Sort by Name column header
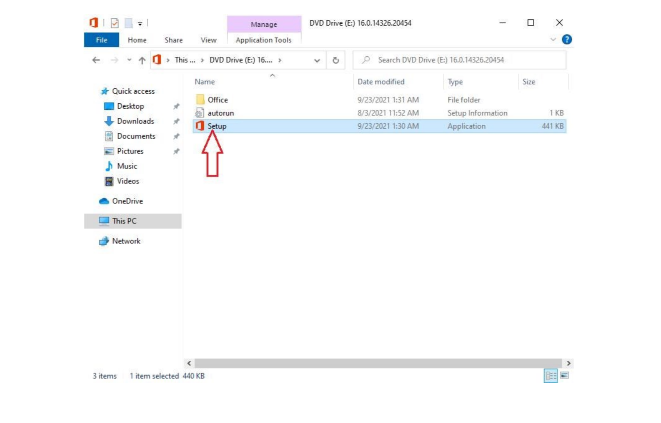The width and height of the screenshot is (661, 423). pos(205,82)
